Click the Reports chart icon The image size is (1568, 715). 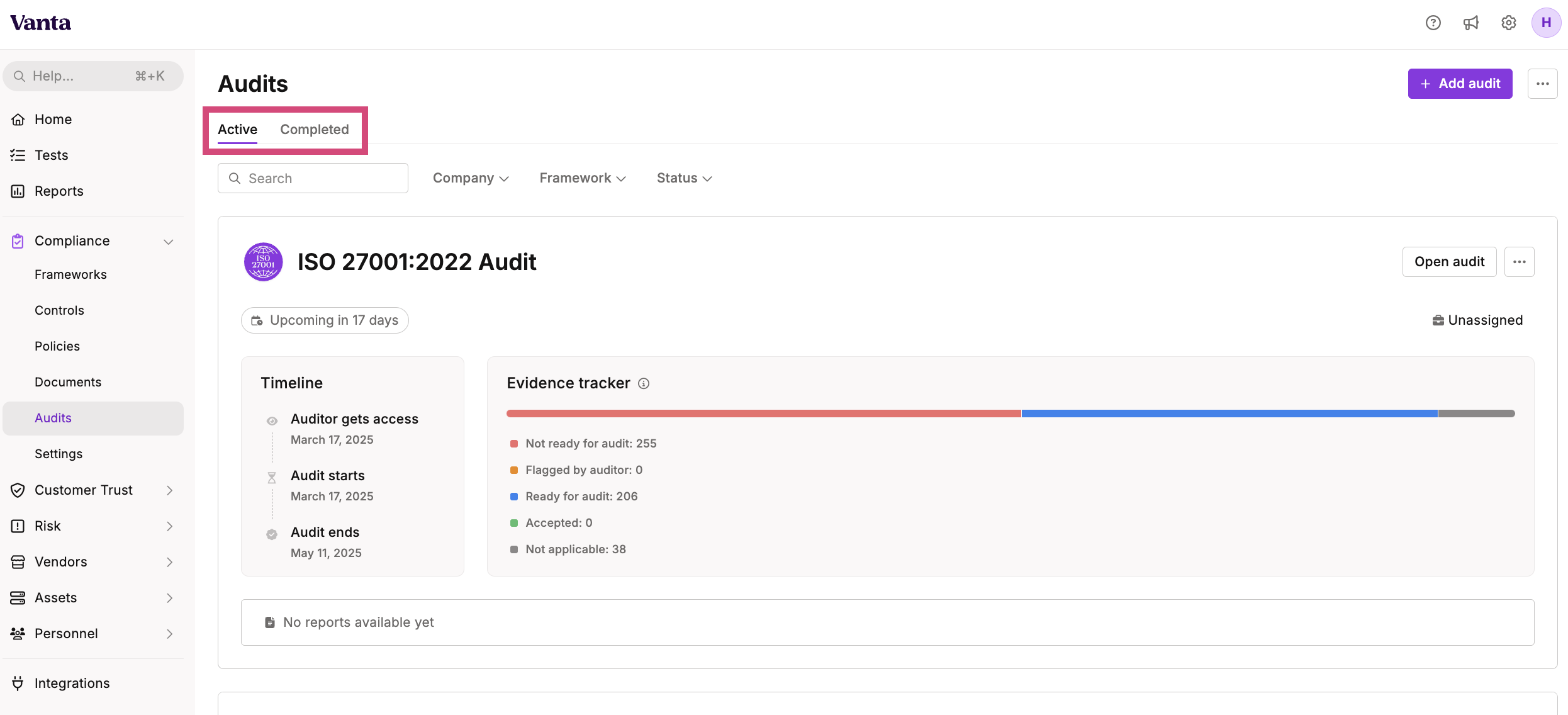coord(18,191)
